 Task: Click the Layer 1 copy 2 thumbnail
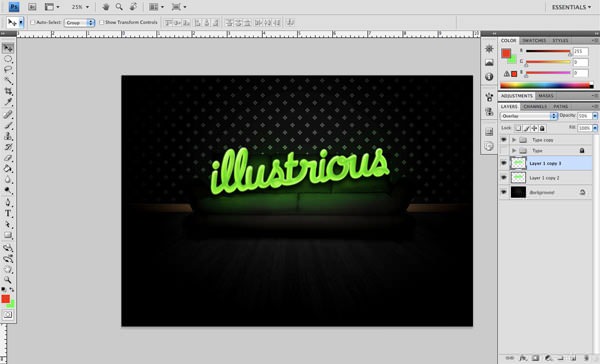coord(518,178)
